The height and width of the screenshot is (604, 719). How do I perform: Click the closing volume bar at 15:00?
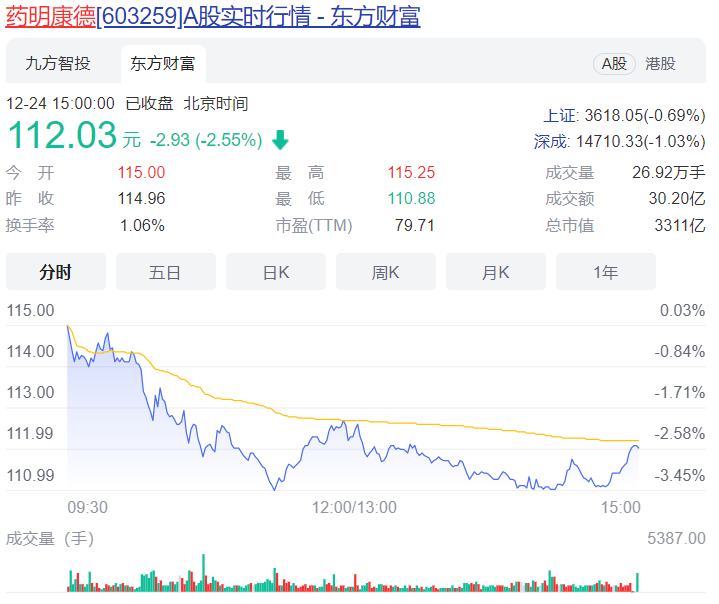point(637,582)
